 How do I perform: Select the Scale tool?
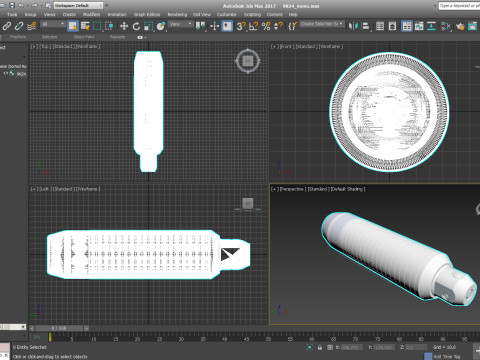click(148, 26)
